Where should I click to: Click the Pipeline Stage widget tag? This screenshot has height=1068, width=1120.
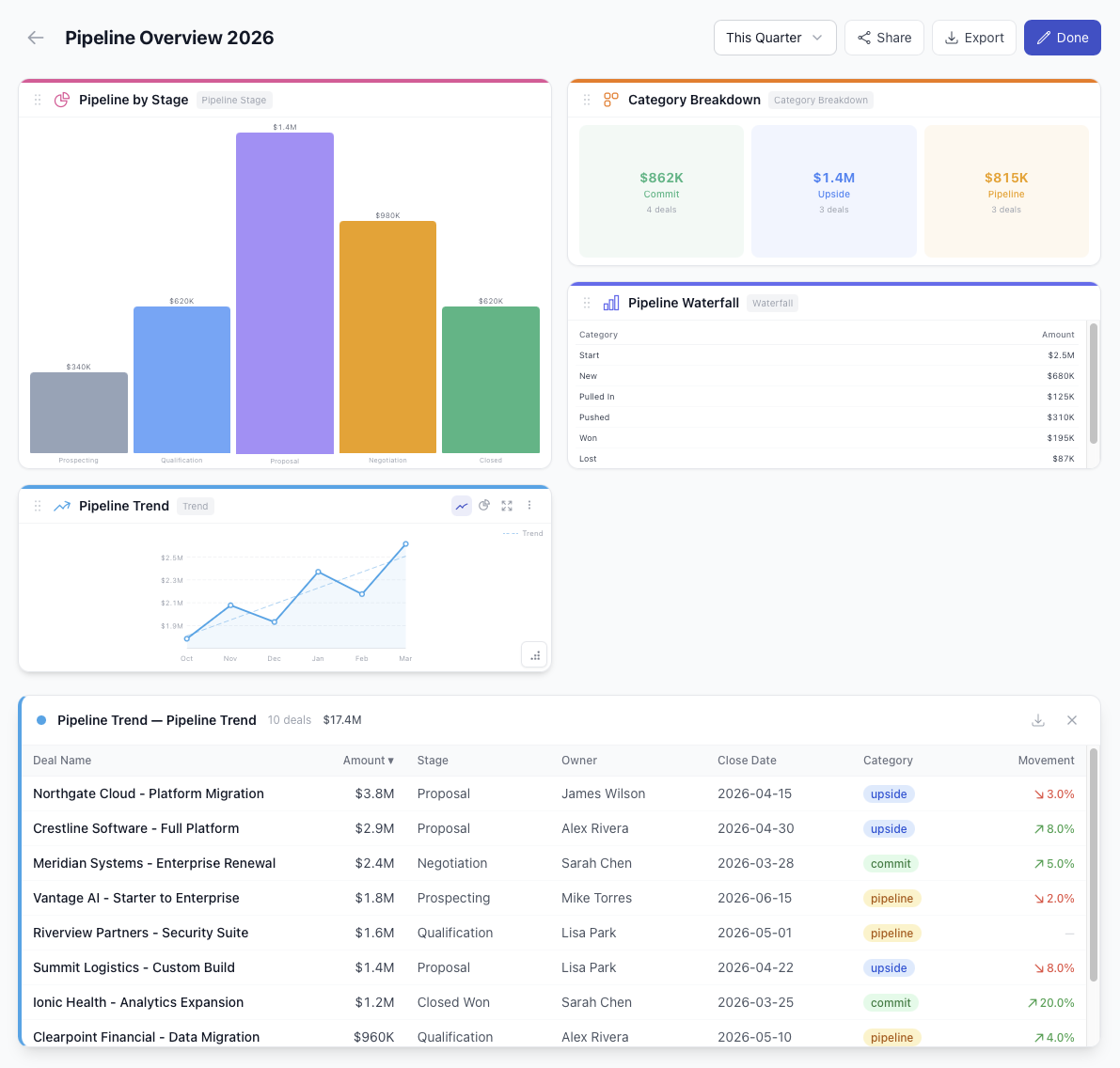point(233,100)
